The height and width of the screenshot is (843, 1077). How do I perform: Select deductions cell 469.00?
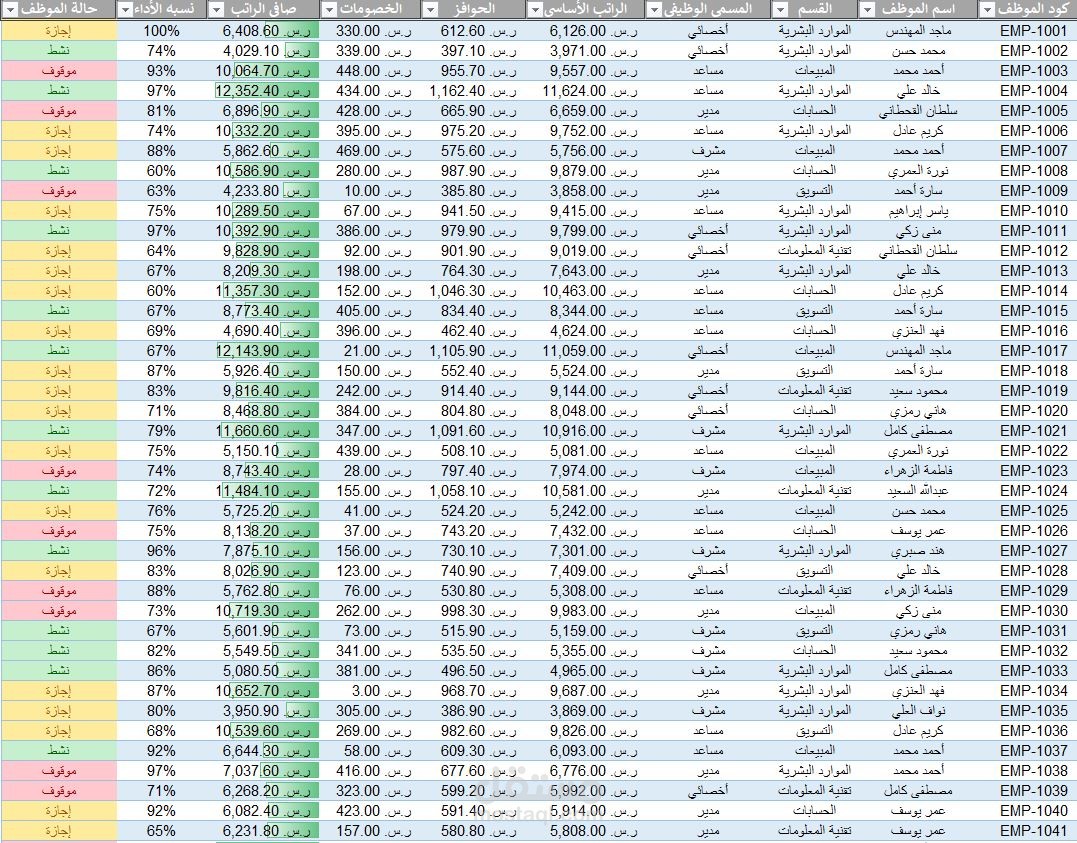tap(370, 150)
